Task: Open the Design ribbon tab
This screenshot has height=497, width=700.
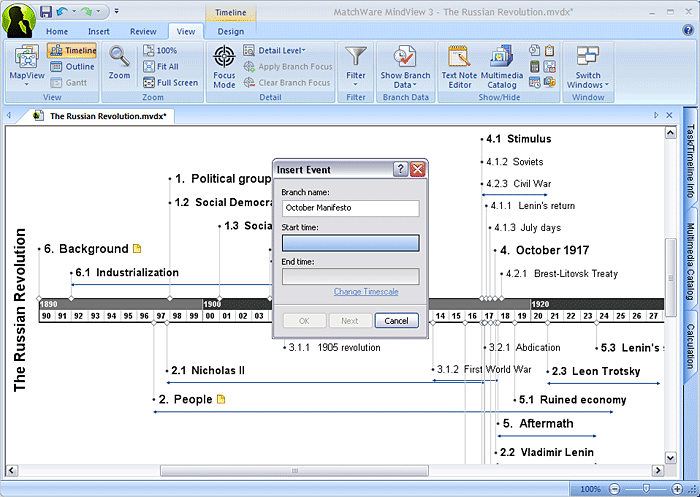Action: pyautogui.click(x=231, y=32)
